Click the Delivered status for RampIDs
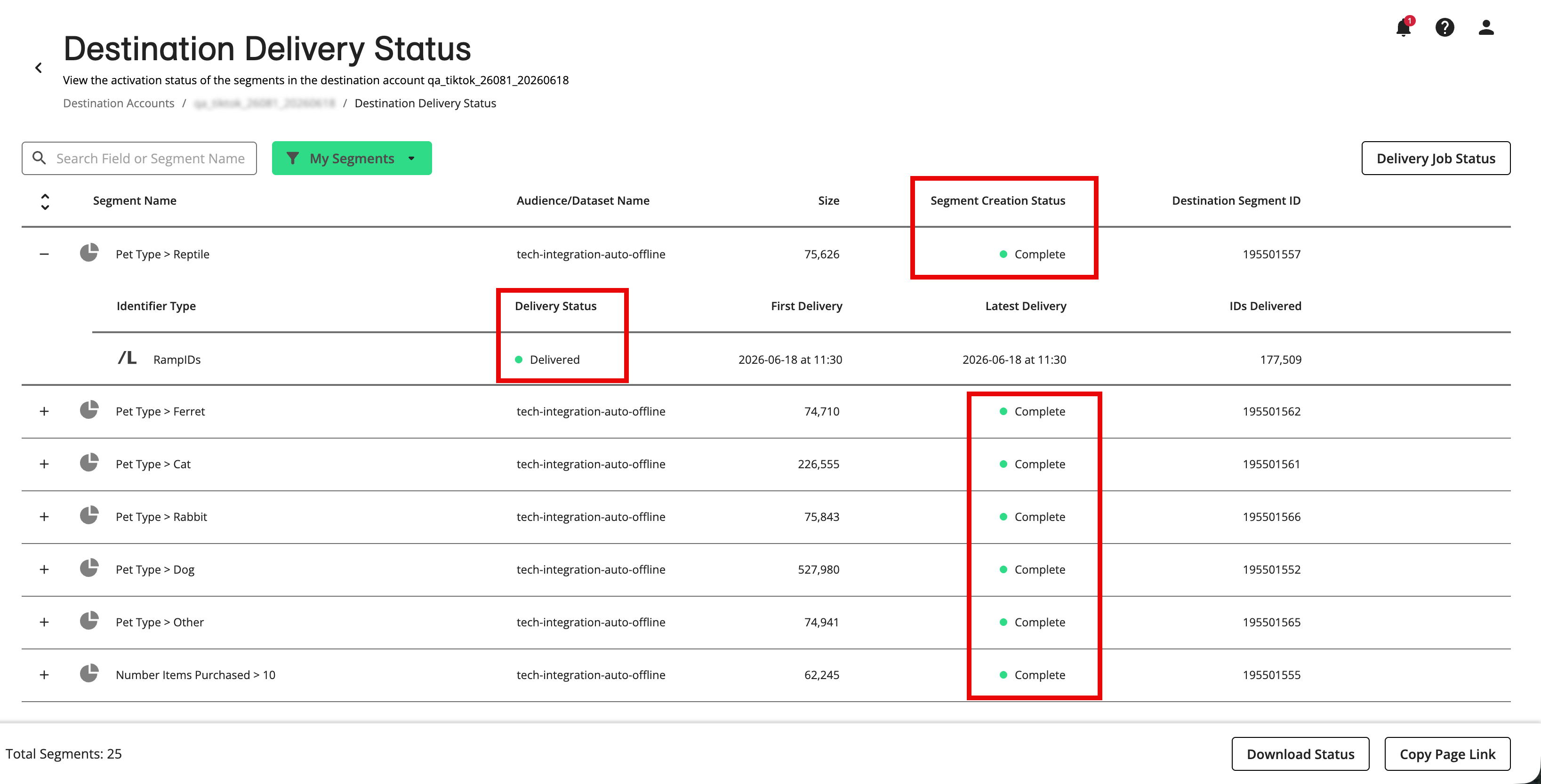 tap(548, 360)
